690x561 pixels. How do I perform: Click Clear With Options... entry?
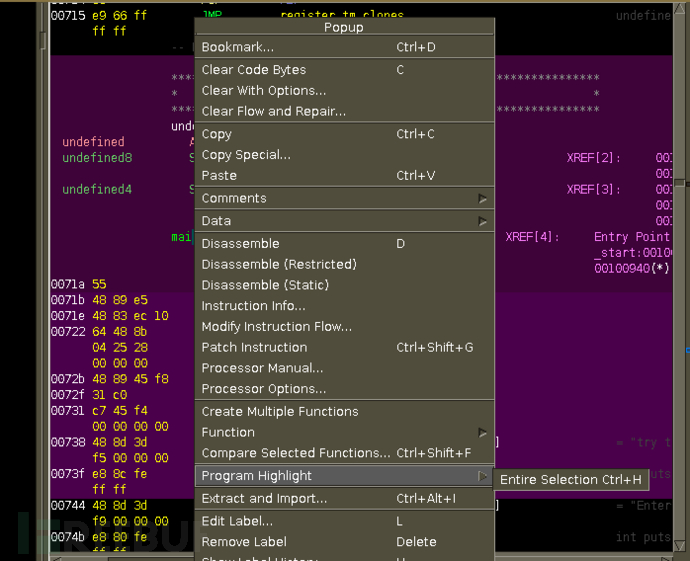tap(264, 91)
